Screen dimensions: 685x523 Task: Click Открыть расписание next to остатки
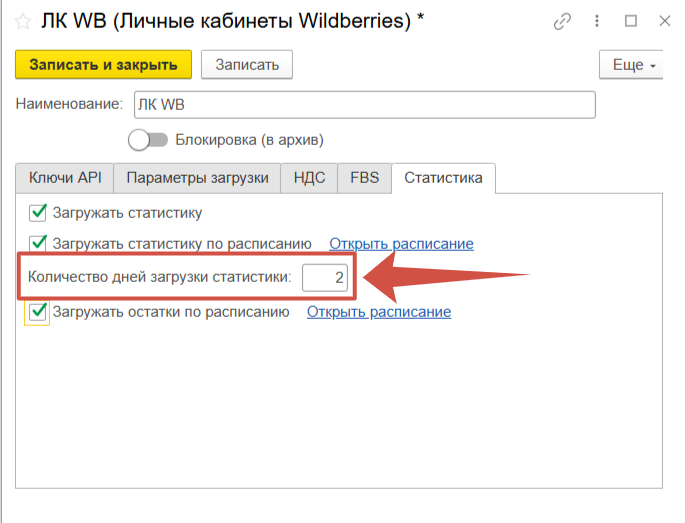tap(379, 312)
